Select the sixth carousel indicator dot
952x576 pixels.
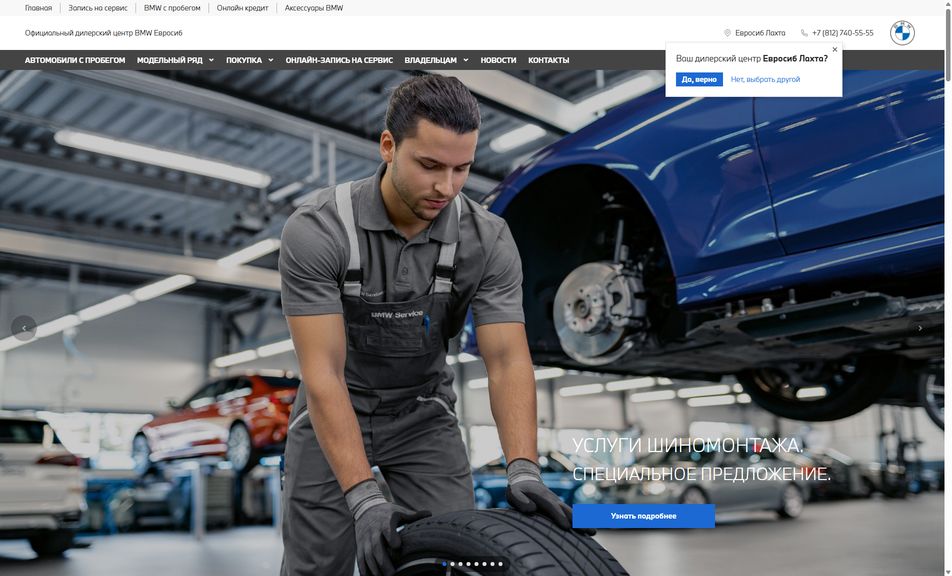coord(484,564)
